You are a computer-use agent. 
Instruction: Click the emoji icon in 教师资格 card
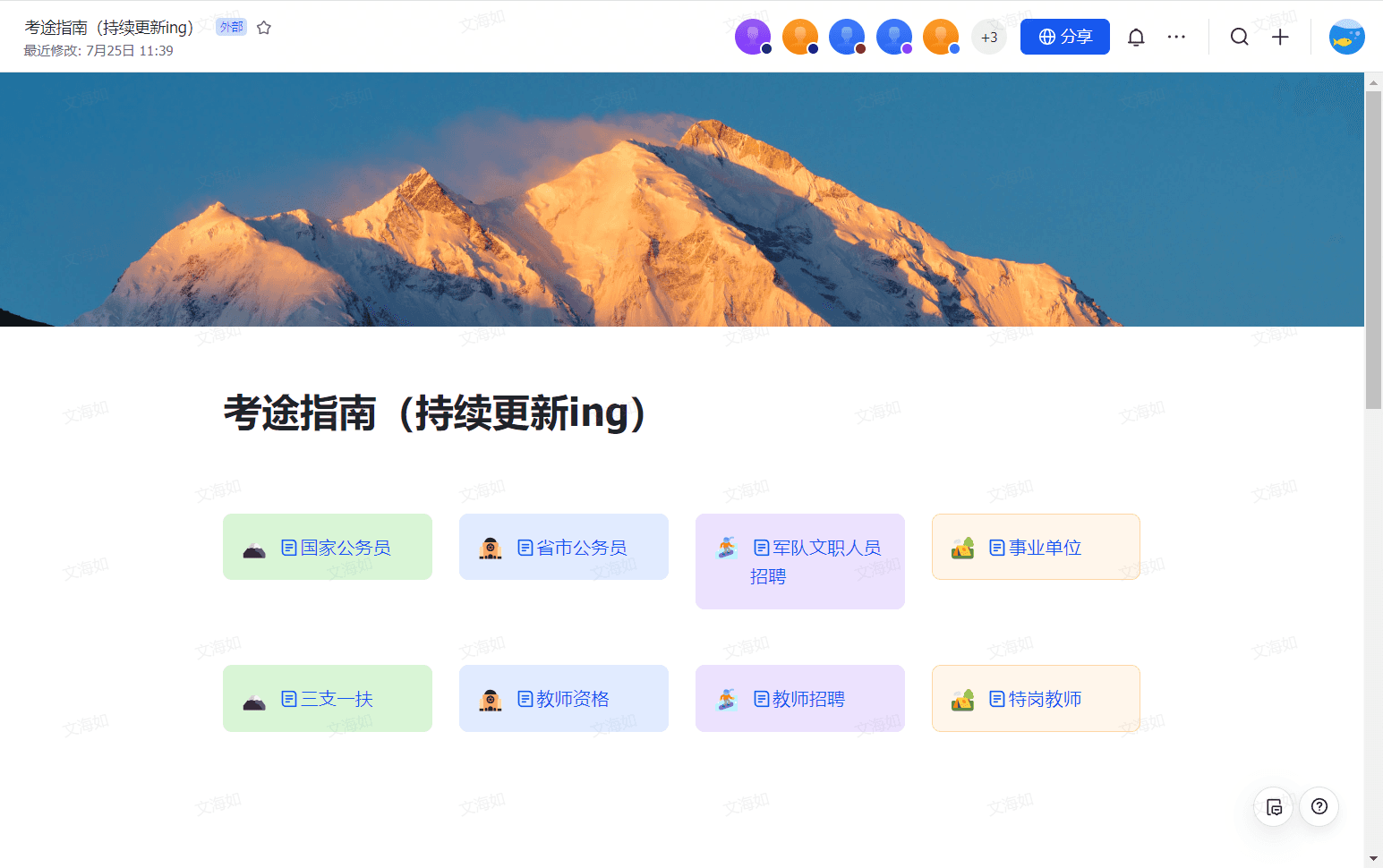[491, 700]
